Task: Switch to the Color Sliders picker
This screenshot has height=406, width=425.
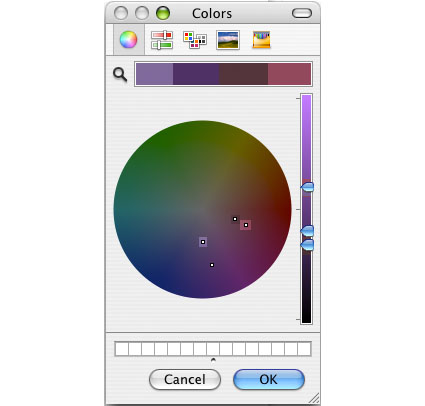Action: click(x=162, y=40)
